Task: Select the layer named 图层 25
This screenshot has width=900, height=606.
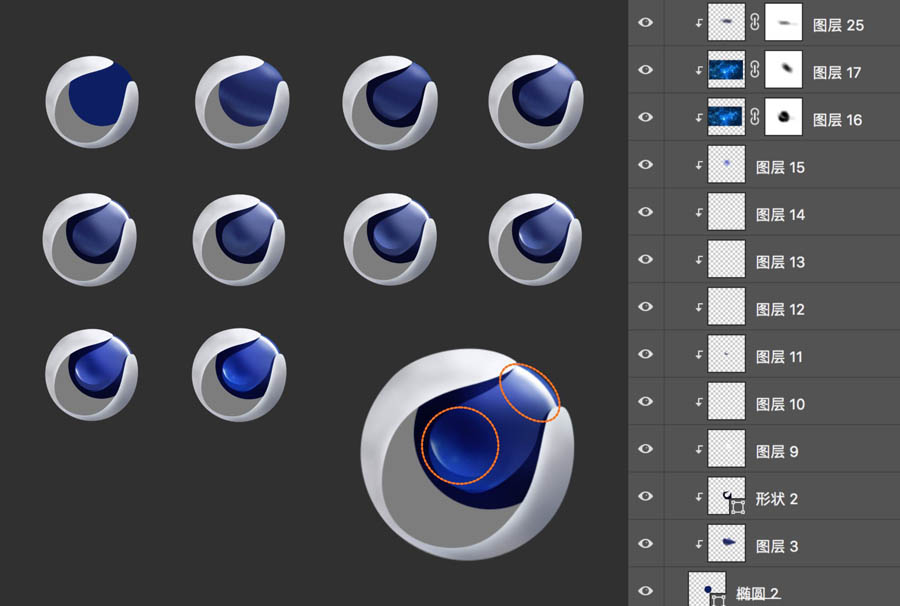Action: [838, 25]
